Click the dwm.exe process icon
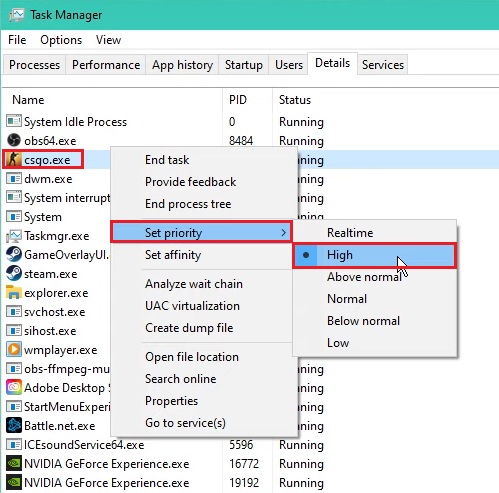 click(x=14, y=178)
